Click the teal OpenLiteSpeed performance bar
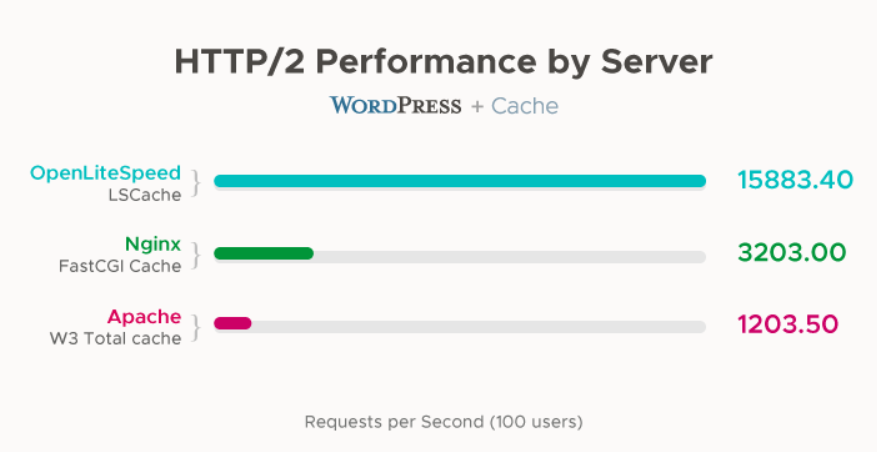 [x=460, y=182]
